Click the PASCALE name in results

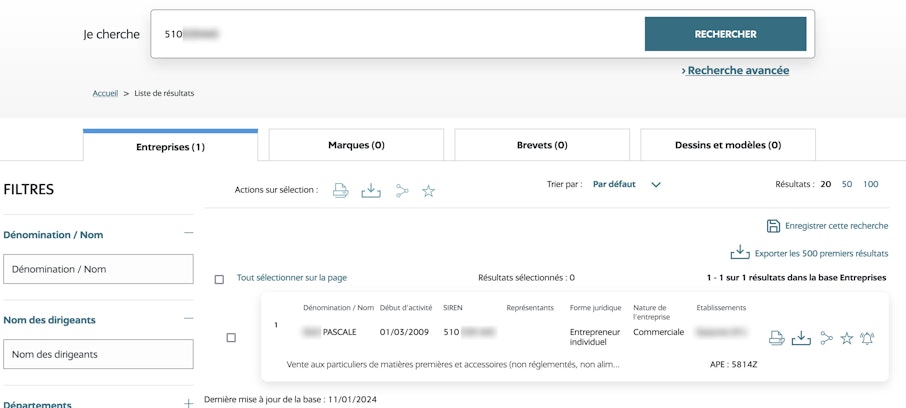340,332
